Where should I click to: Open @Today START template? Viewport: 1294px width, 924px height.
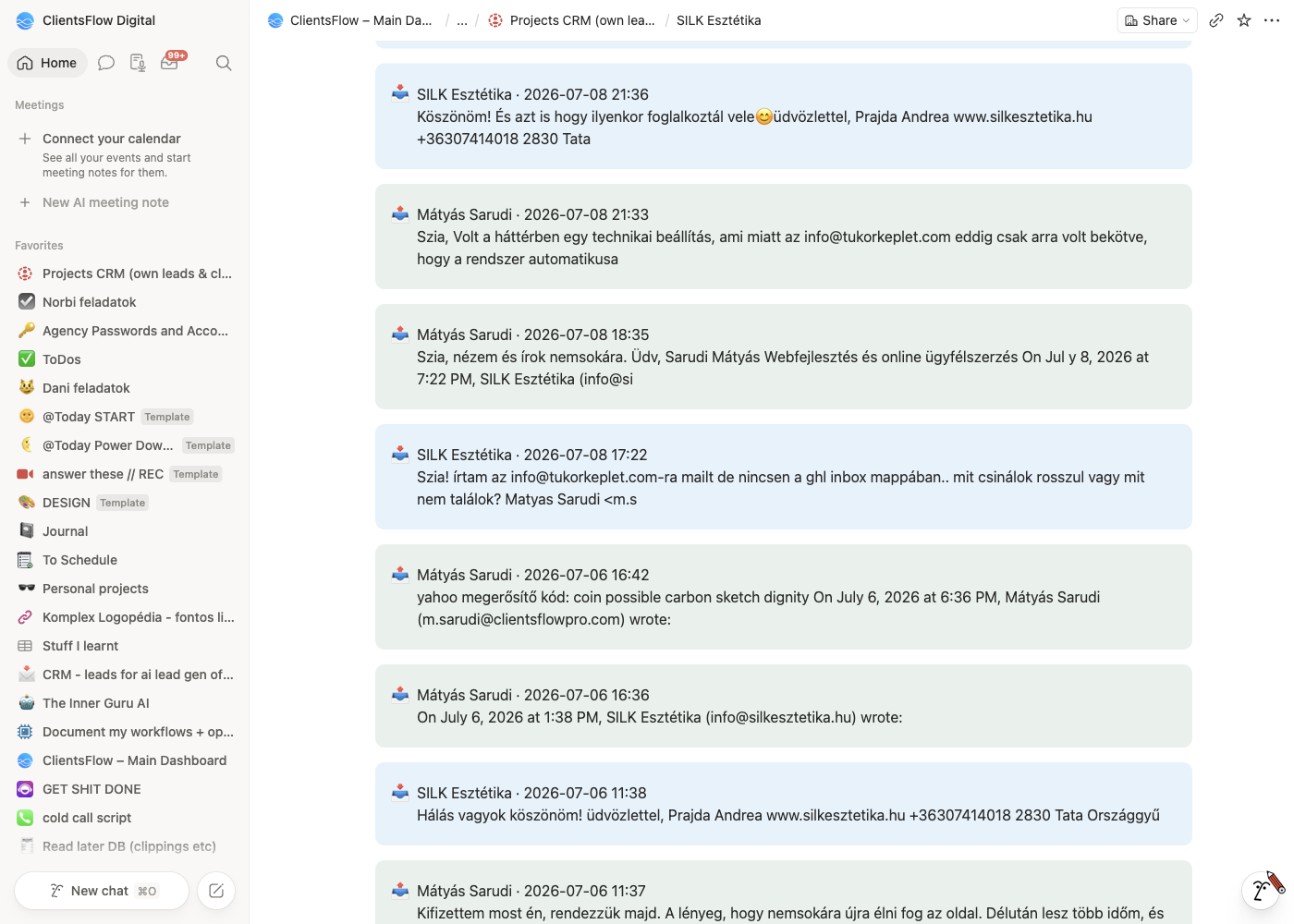(x=126, y=417)
